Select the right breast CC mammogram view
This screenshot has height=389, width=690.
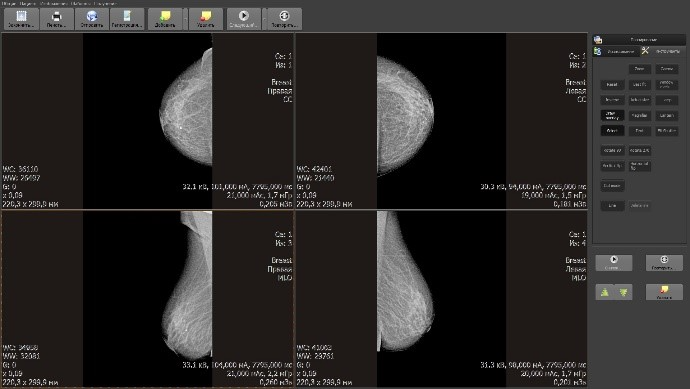[147, 121]
